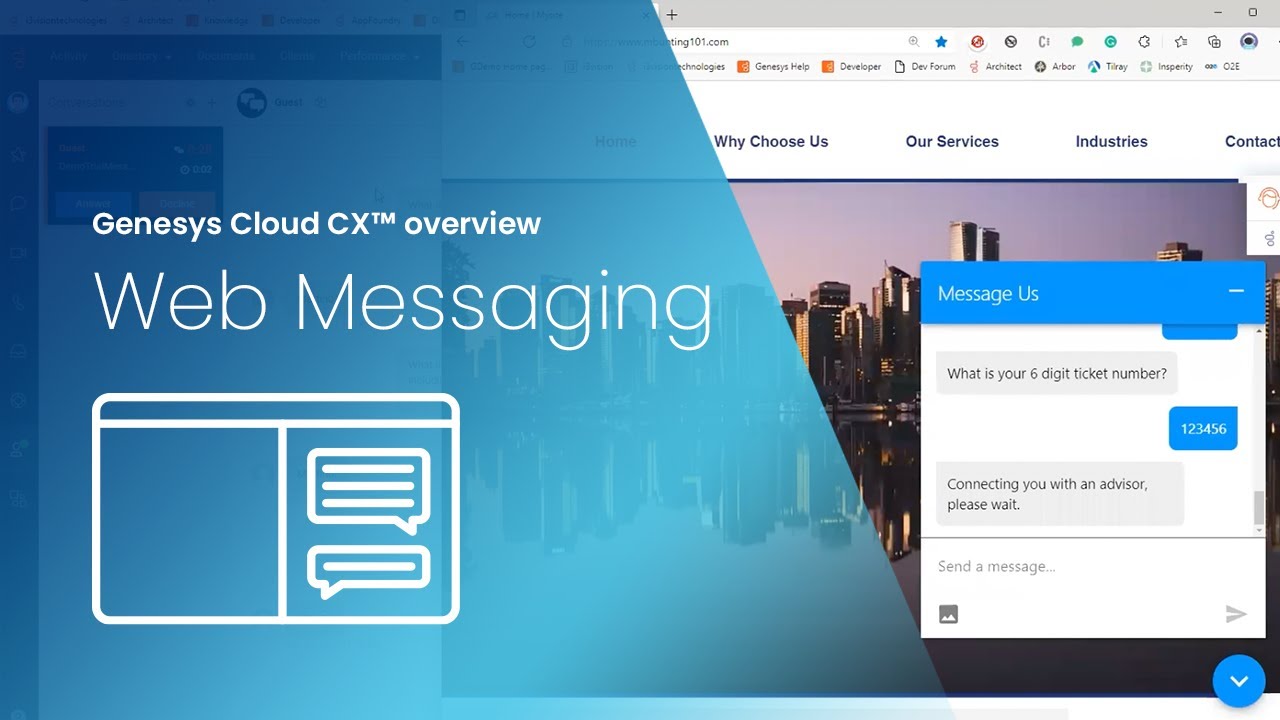Viewport: 1280px width, 720px height.
Task: Click the '123456' ticket number message
Action: pyautogui.click(x=1203, y=428)
